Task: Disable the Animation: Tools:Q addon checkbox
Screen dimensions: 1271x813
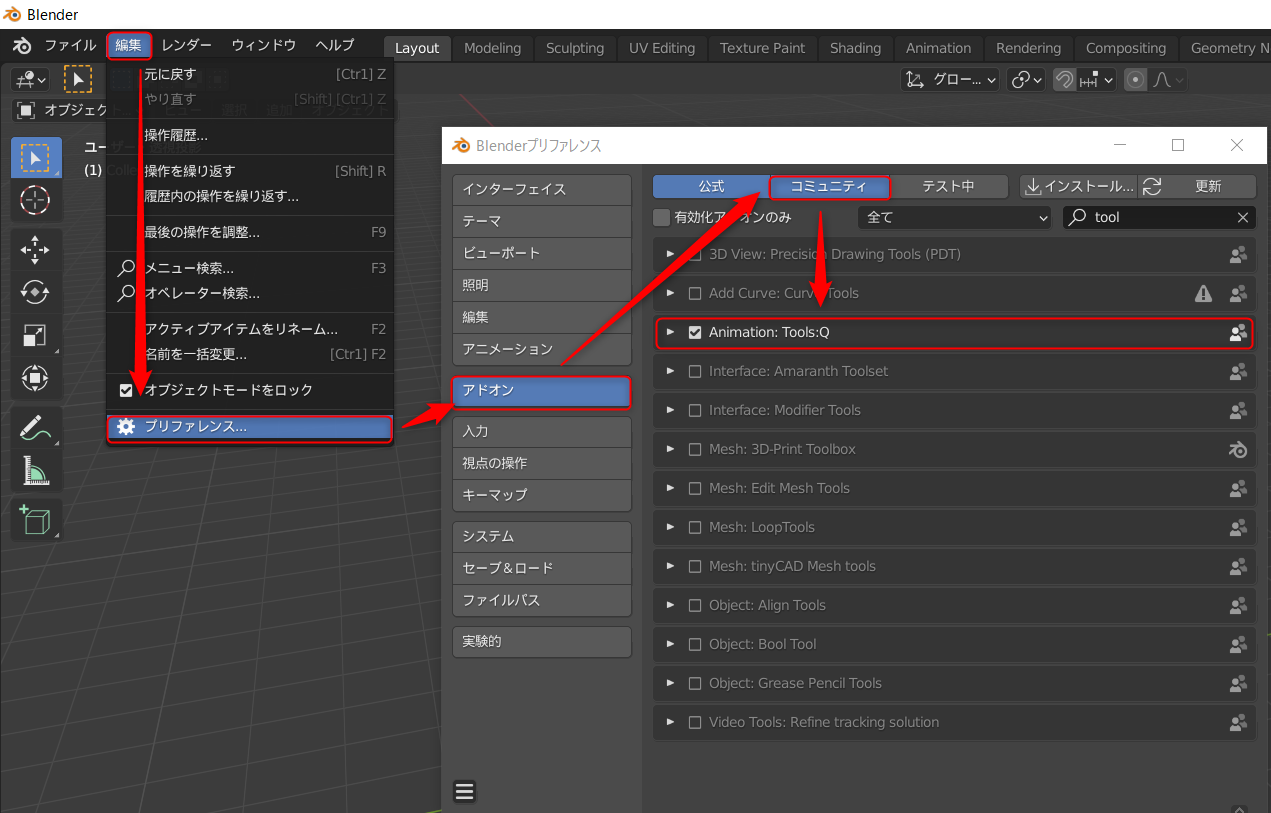Action: (695, 332)
